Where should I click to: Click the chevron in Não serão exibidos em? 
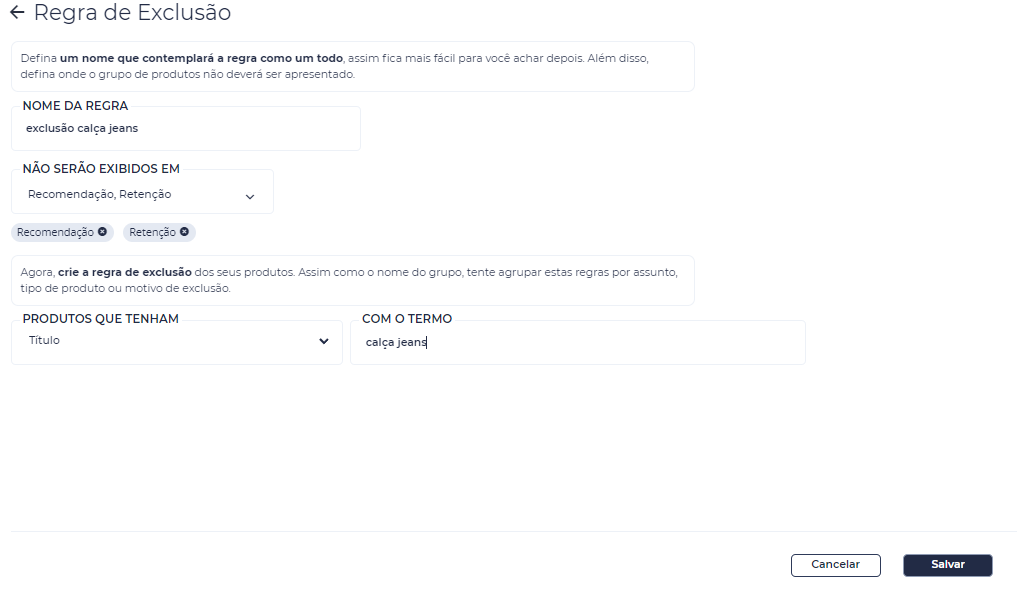coord(250,196)
